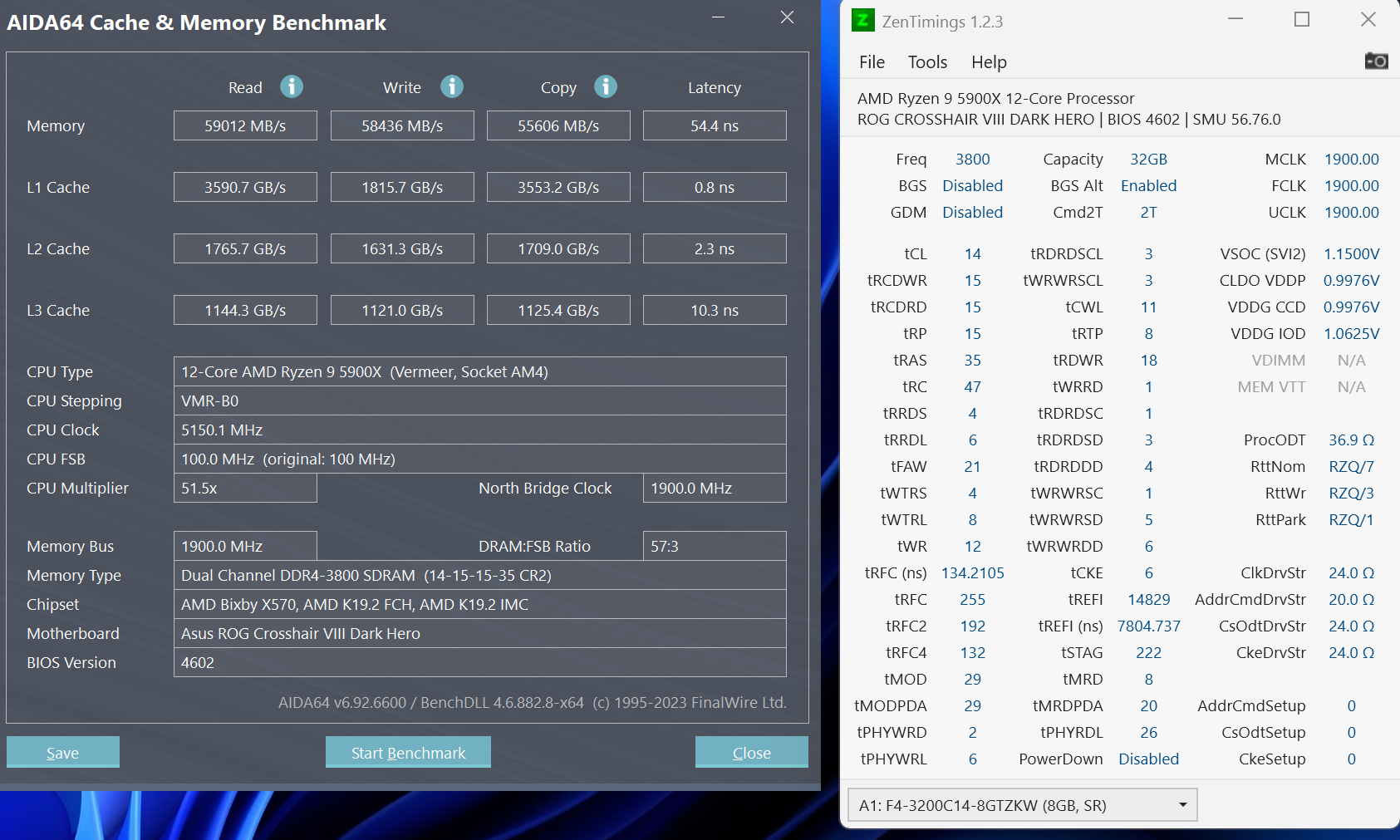1400x840 pixels.
Task: Click the Freq value 3800 in ZenTimings
Action: pos(972,159)
